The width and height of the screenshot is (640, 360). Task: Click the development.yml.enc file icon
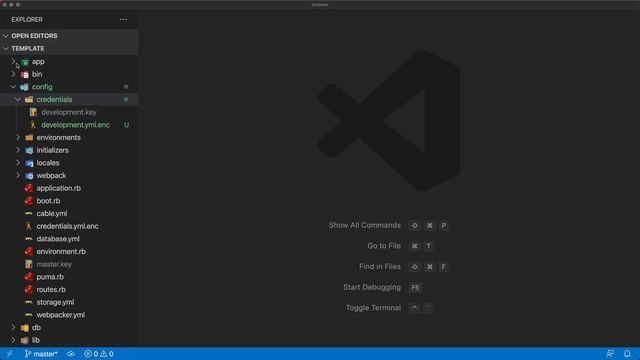33,125
